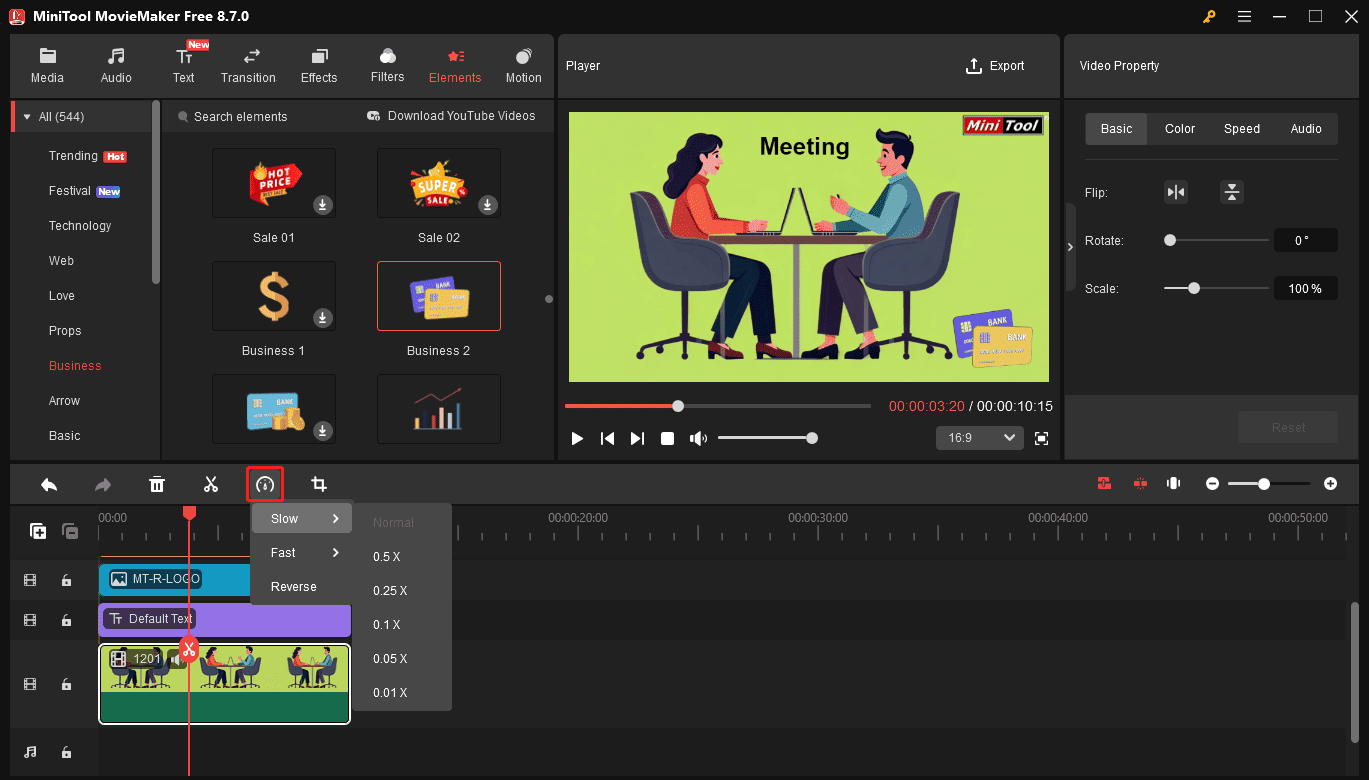Image resolution: width=1369 pixels, height=780 pixels.
Task: Download the Sale 01 element
Action: (323, 205)
